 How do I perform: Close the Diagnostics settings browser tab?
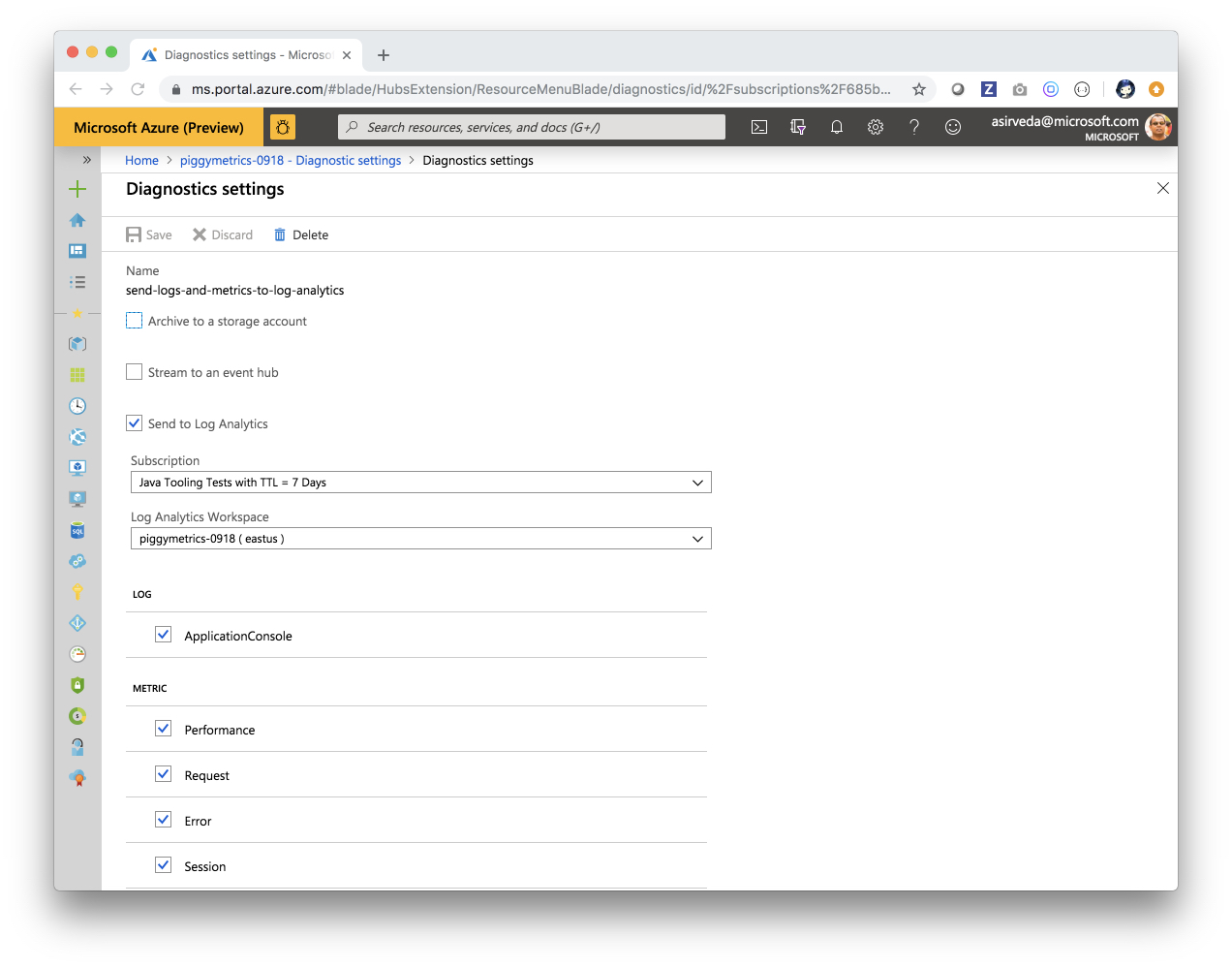[x=347, y=55]
